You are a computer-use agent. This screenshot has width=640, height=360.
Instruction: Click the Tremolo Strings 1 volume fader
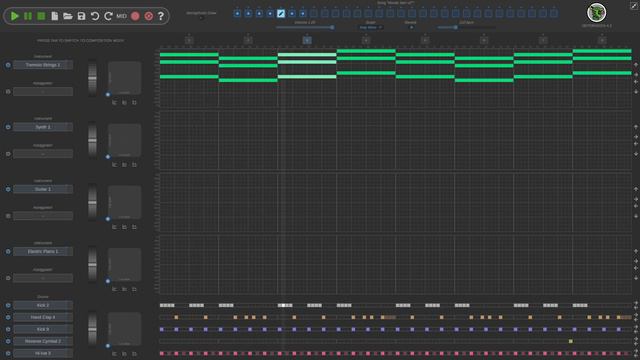click(93, 78)
